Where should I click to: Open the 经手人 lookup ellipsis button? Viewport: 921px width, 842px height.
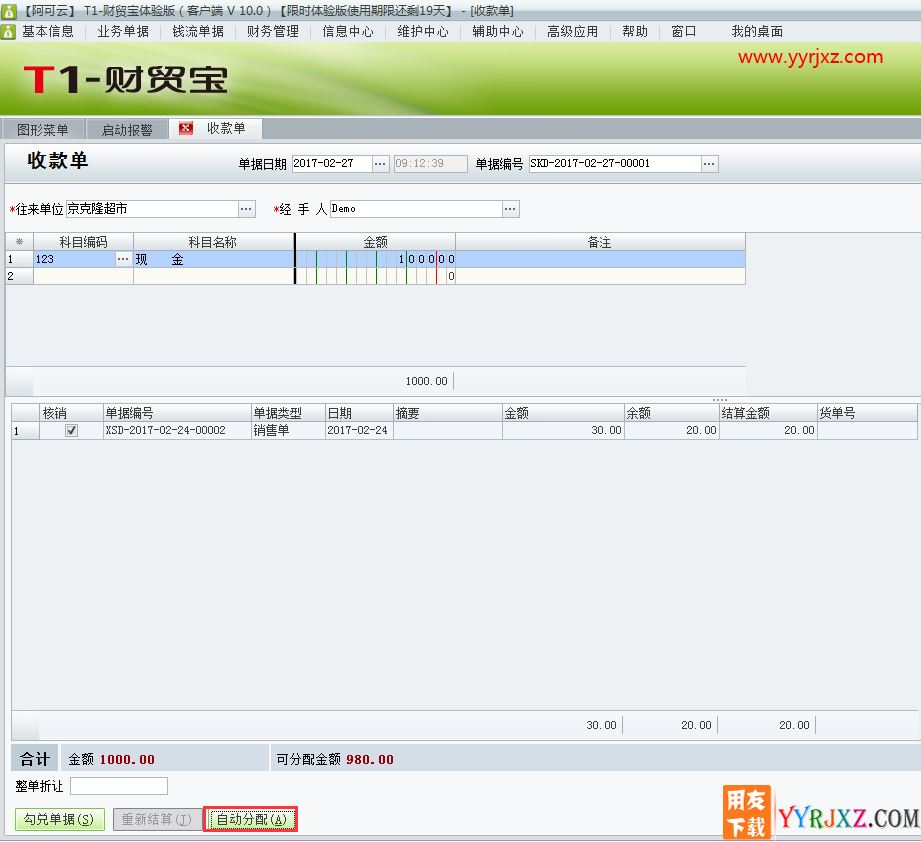pyautogui.click(x=510, y=209)
